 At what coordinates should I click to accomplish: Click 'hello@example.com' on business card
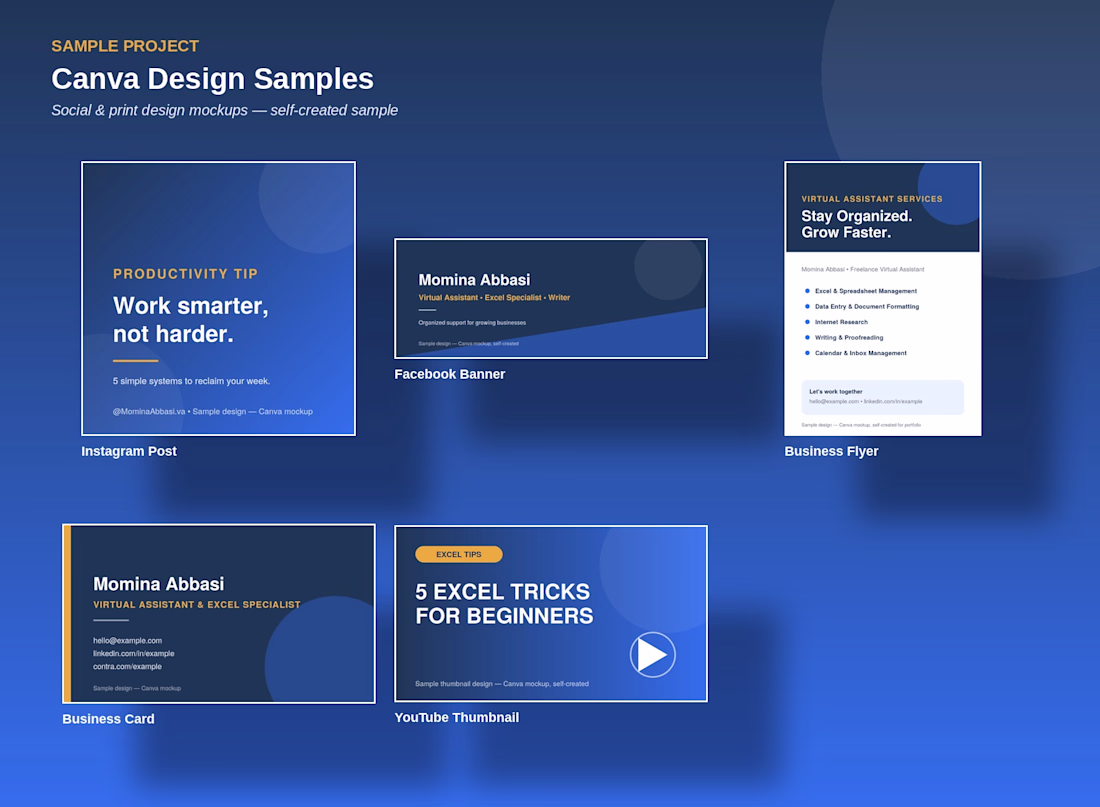pos(128,641)
